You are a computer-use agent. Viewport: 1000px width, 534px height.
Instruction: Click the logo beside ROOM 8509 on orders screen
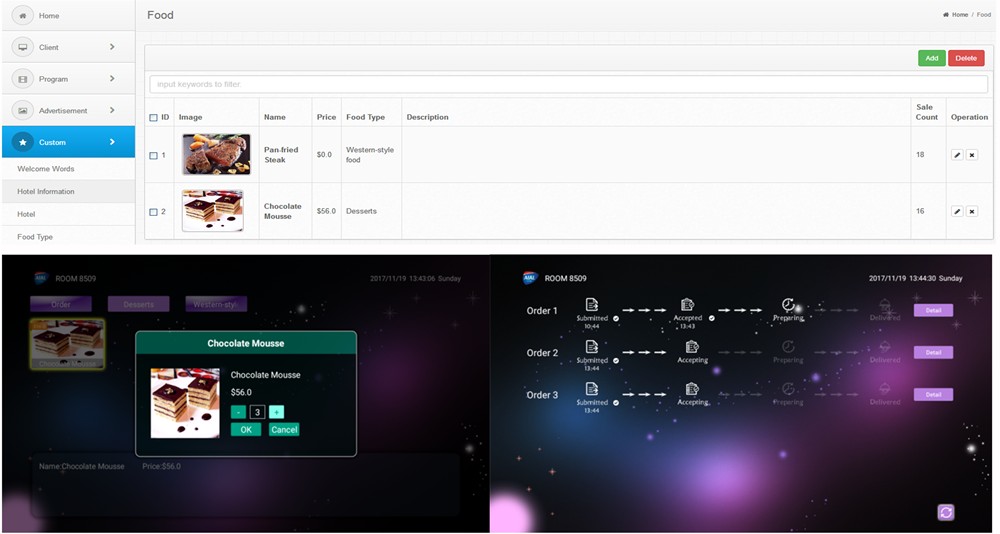530,278
